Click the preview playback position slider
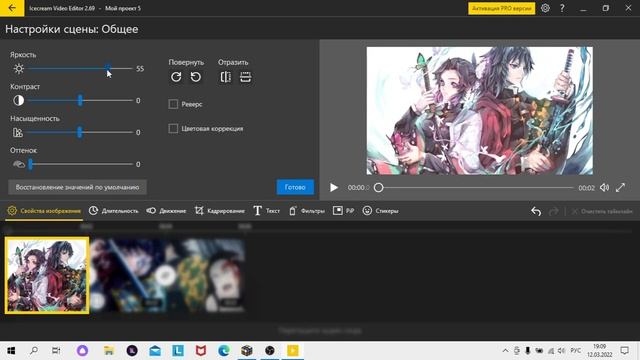Viewport: 640px width, 360px height. pos(476,188)
